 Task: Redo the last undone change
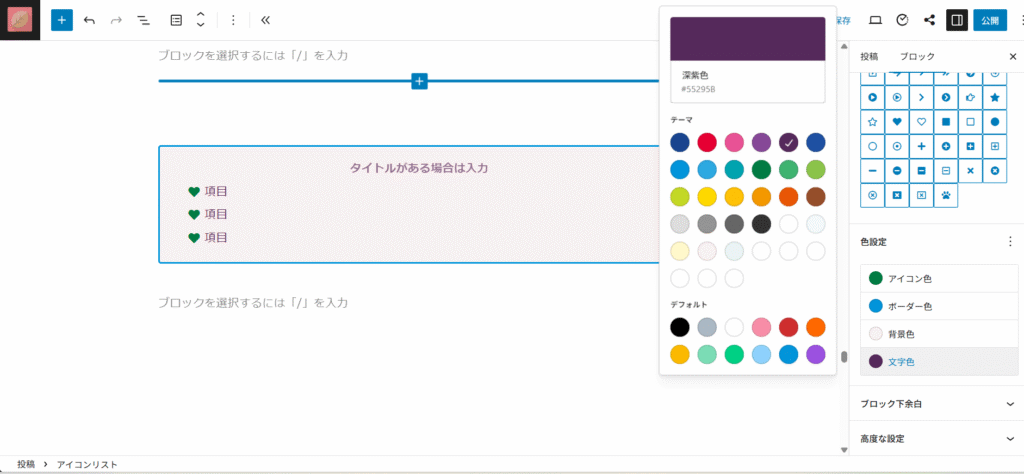(x=116, y=20)
